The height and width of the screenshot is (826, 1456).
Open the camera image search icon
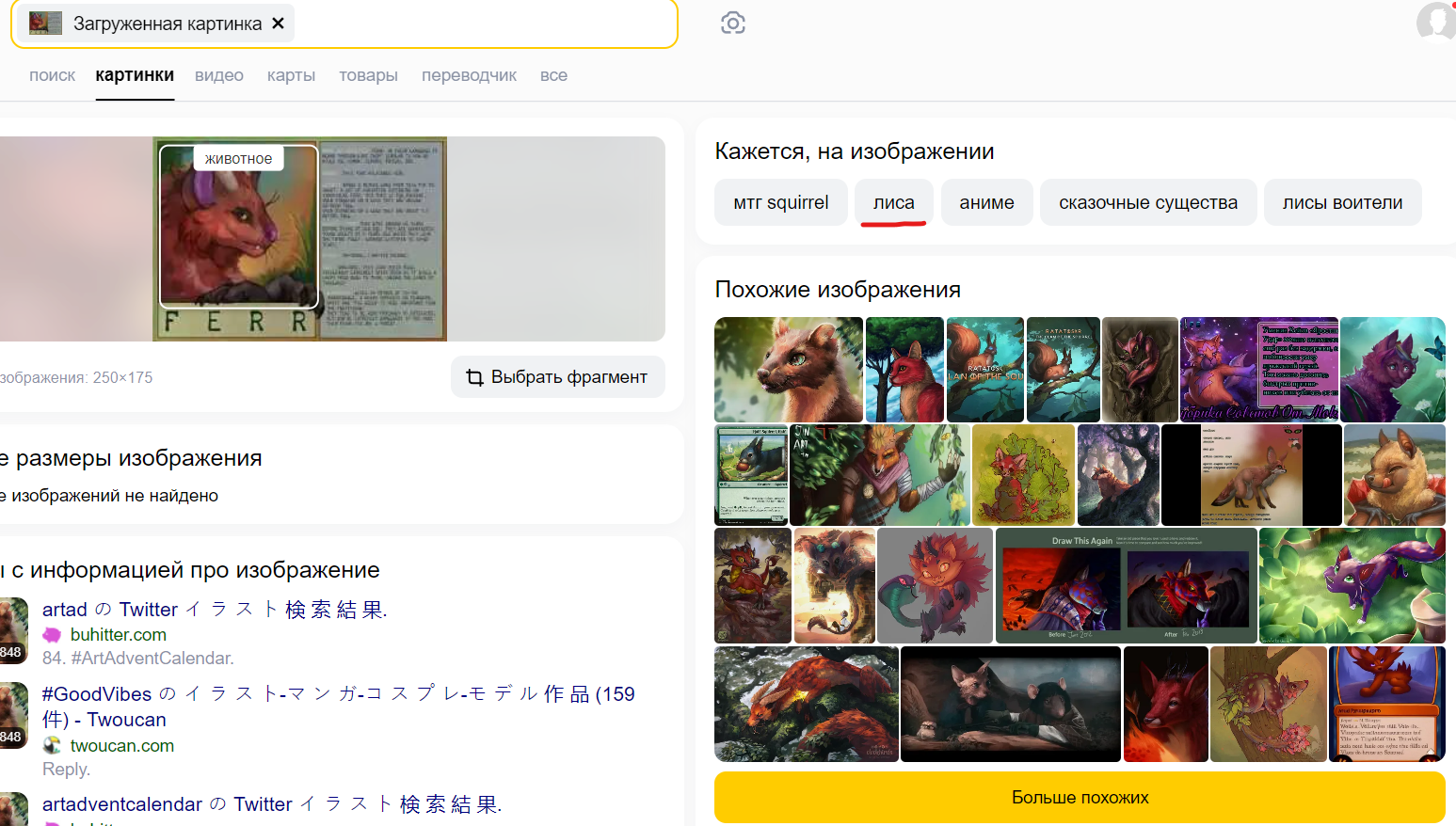click(x=733, y=24)
